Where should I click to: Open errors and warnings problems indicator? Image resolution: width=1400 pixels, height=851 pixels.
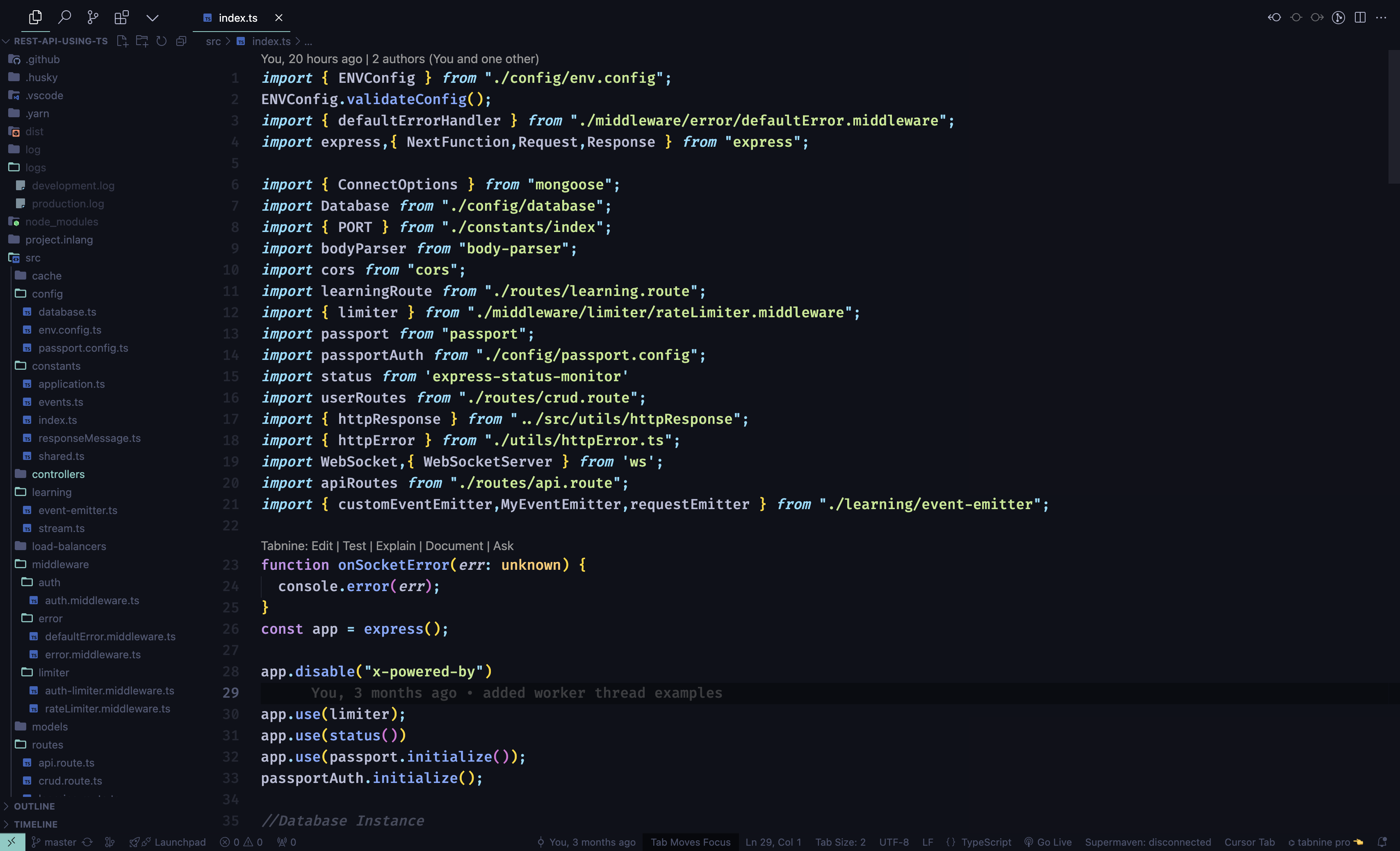(x=242, y=842)
